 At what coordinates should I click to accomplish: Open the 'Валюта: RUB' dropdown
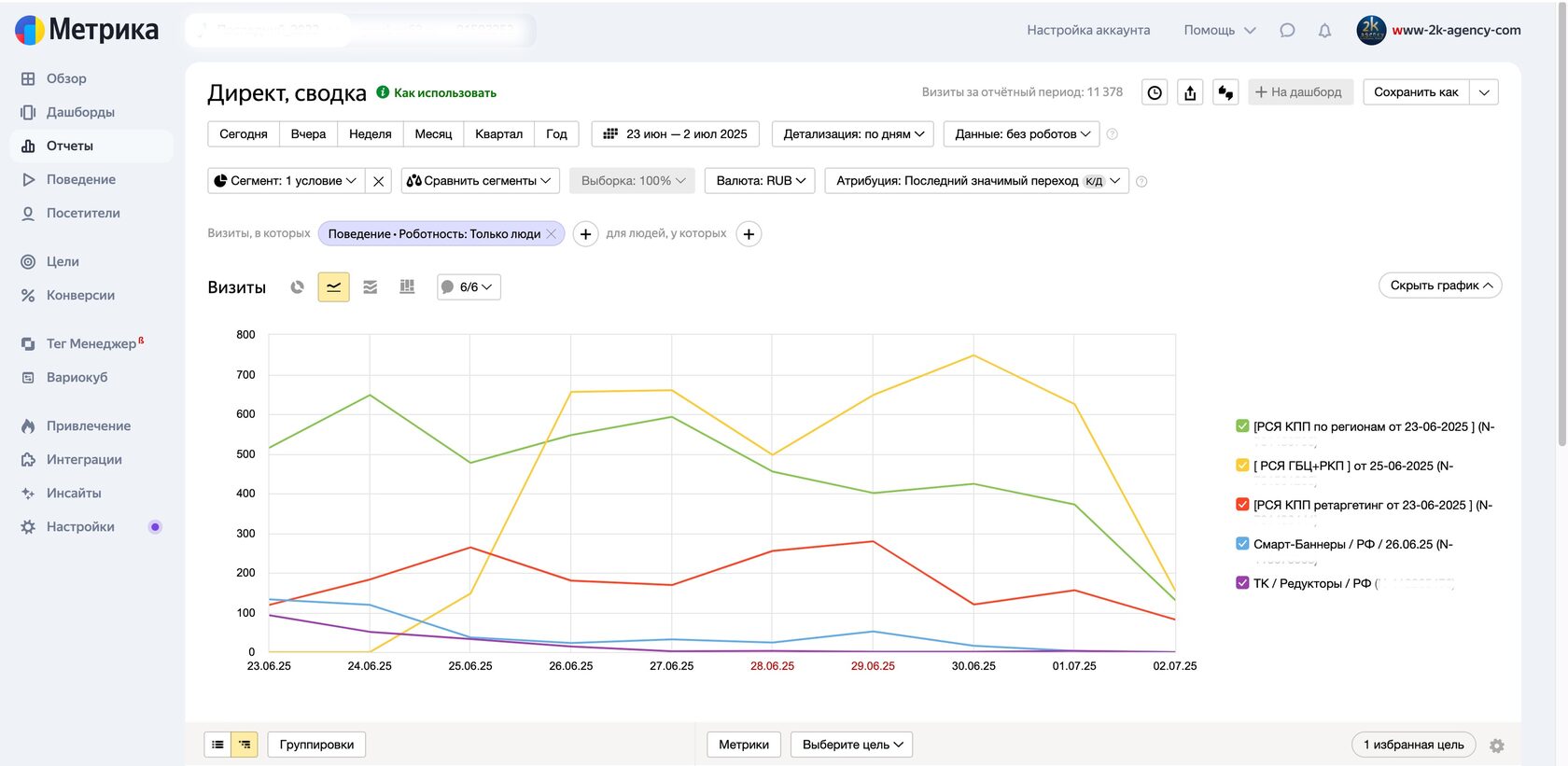[x=760, y=181]
